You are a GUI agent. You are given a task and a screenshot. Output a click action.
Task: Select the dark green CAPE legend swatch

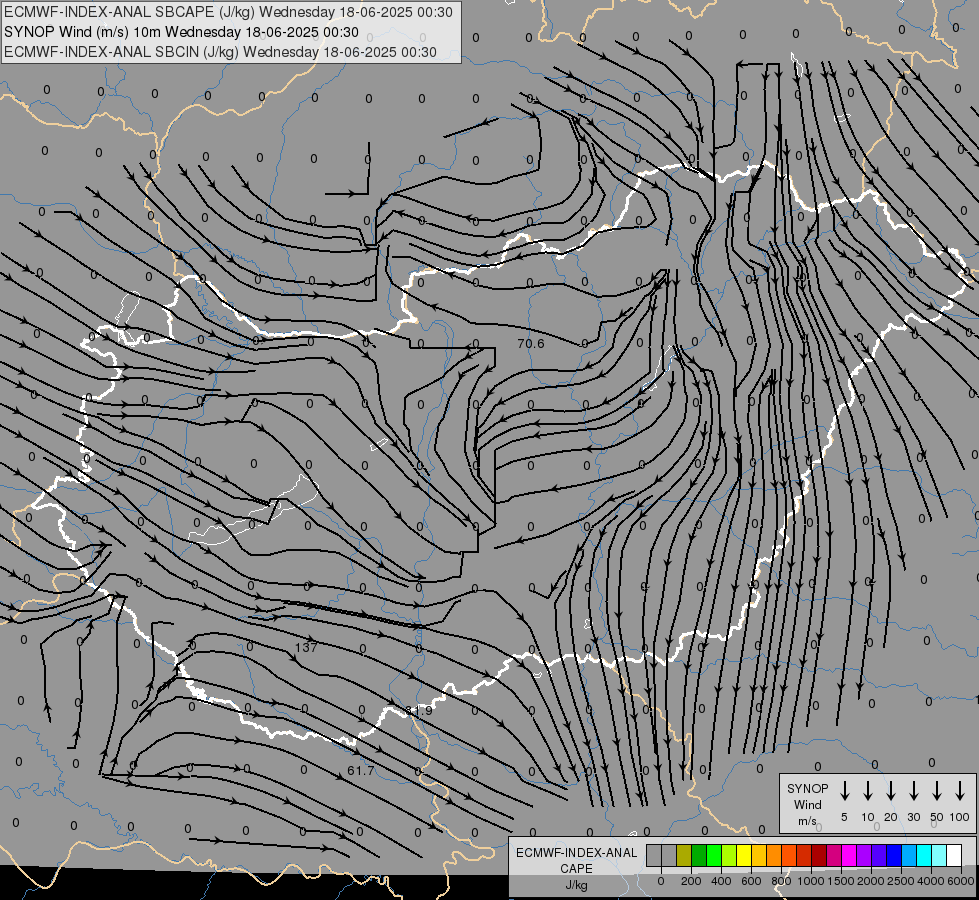(x=699, y=855)
